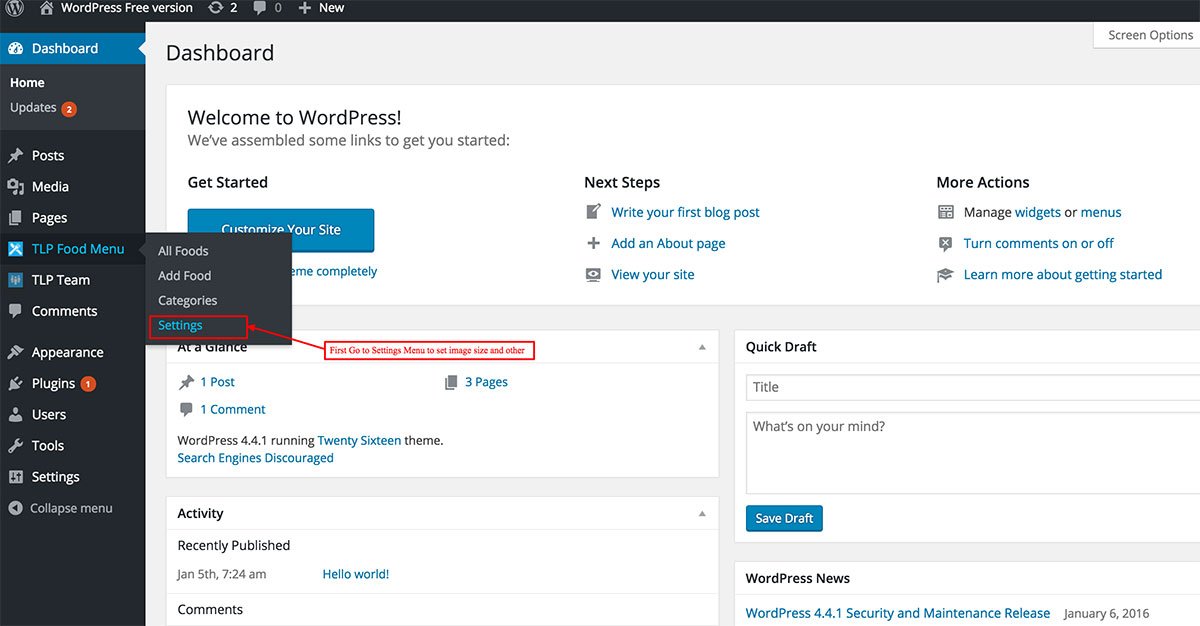The width and height of the screenshot is (1200, 626).
Task: Click the Posts pushpin icon
Action: (15, 156)
